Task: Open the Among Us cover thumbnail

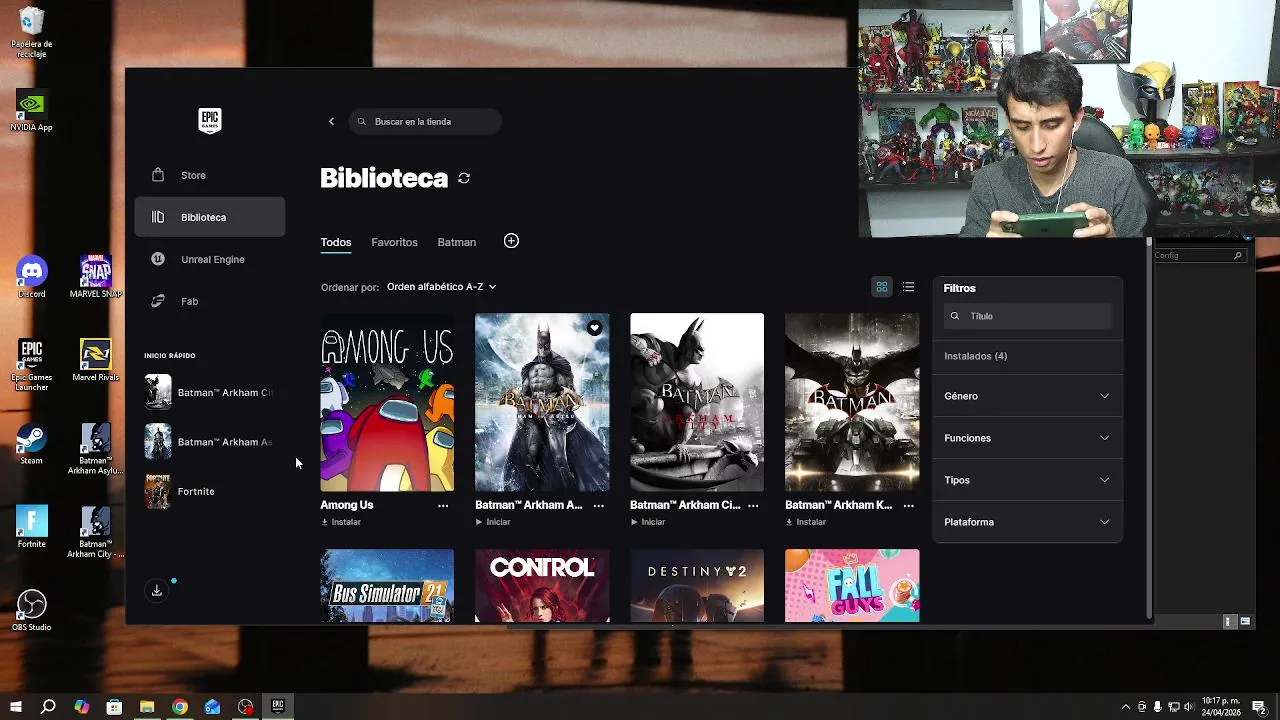Action: click(x=387, y=402)
